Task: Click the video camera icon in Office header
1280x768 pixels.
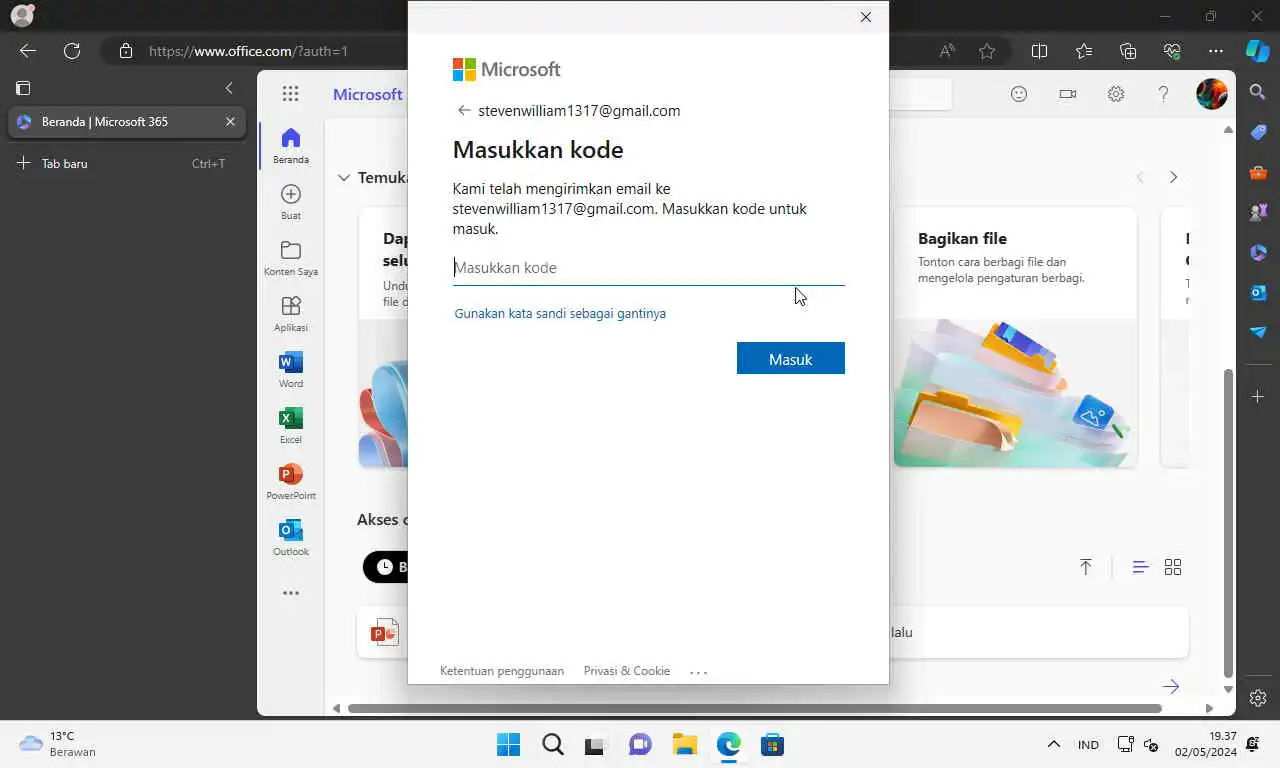Action: 1068,94
